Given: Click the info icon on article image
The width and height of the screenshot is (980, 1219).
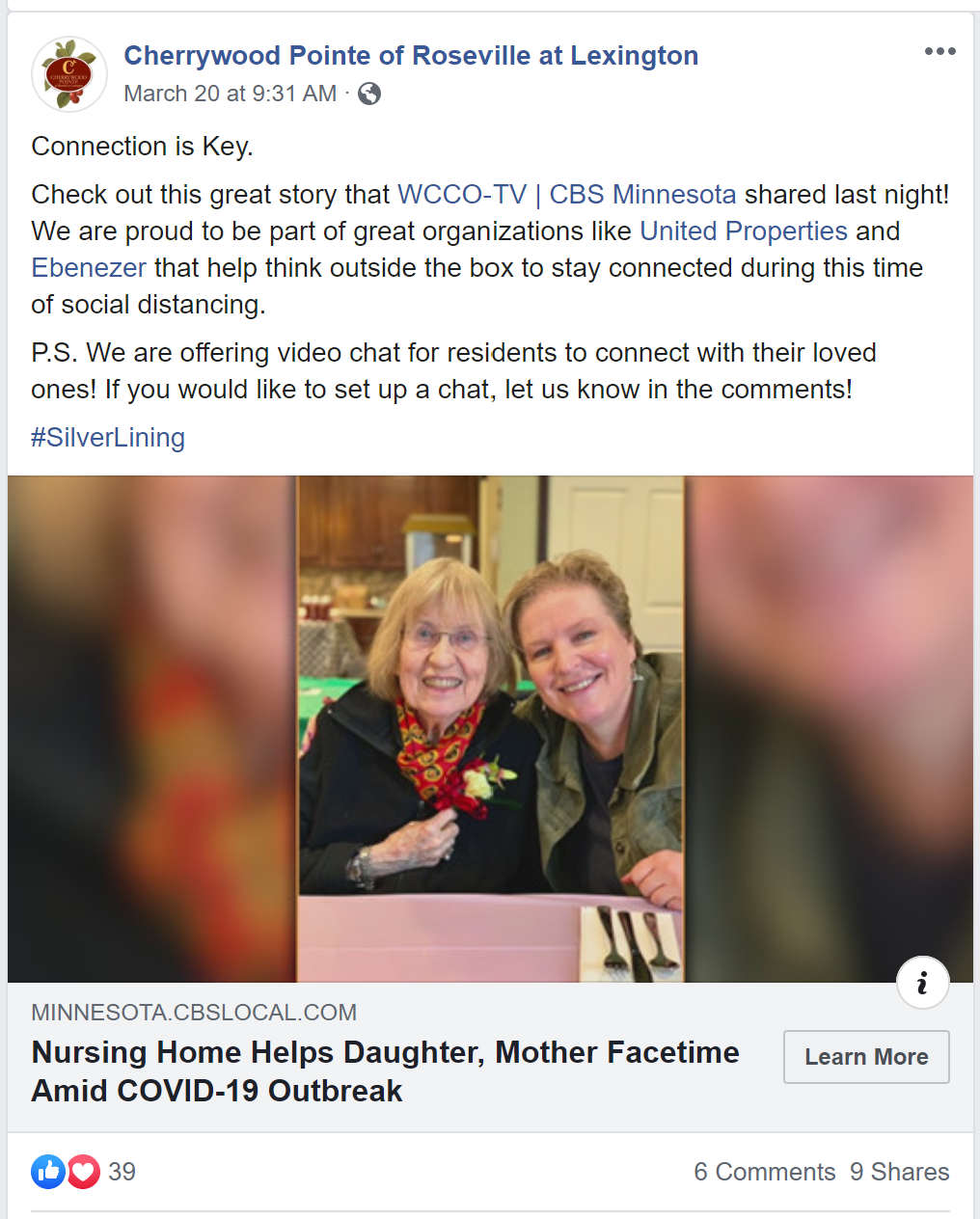Looking at the screenshot, I should (x=923, y=983).
